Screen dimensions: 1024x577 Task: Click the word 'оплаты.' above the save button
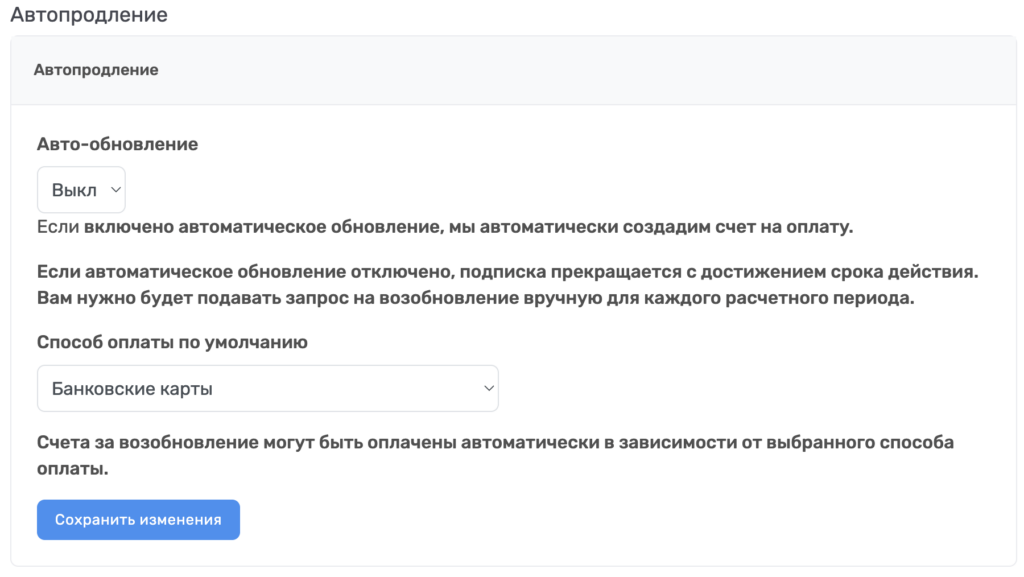pyautogui.click(x=72, y=469)
